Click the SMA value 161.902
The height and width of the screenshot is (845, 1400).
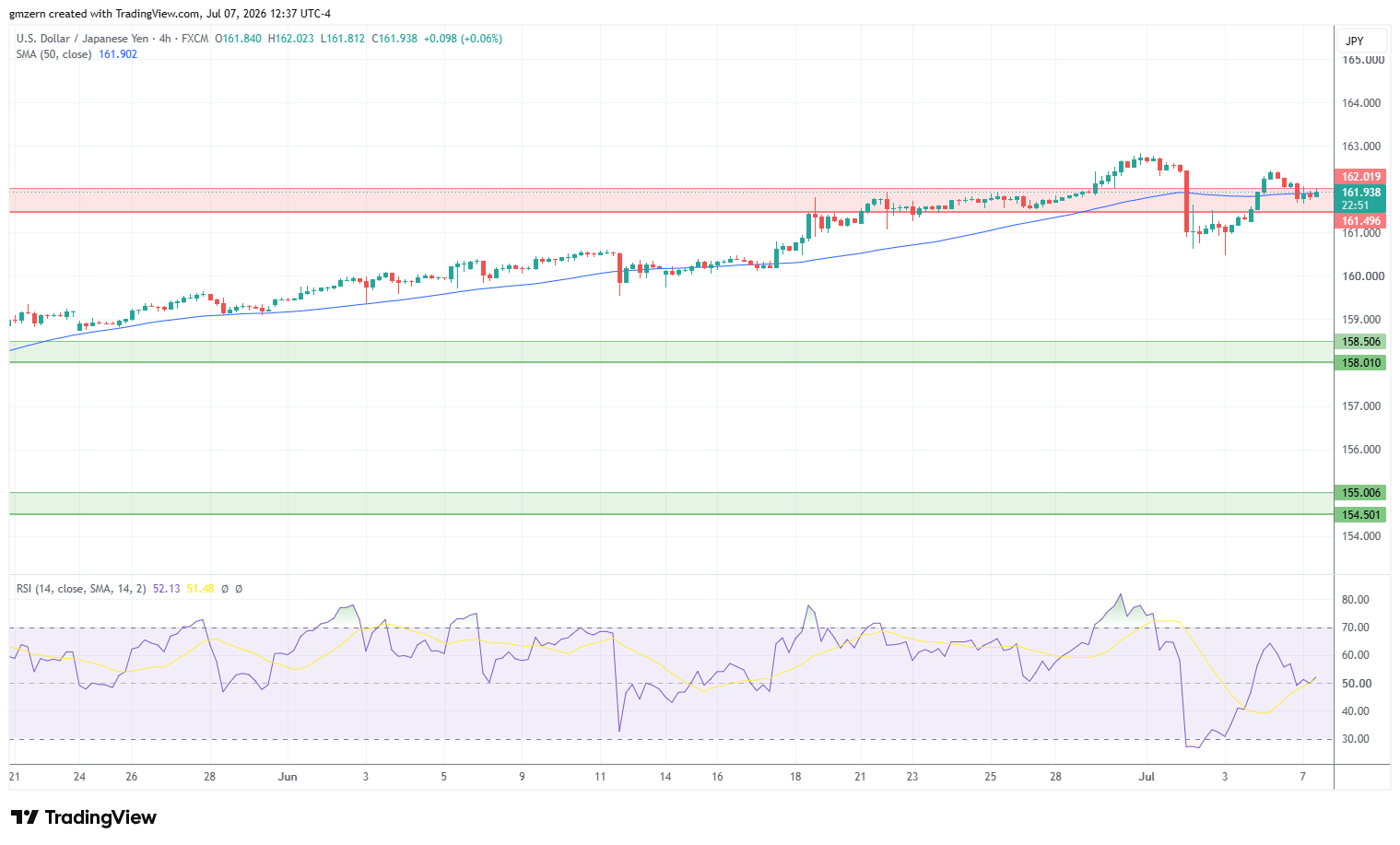coord(118,54)
